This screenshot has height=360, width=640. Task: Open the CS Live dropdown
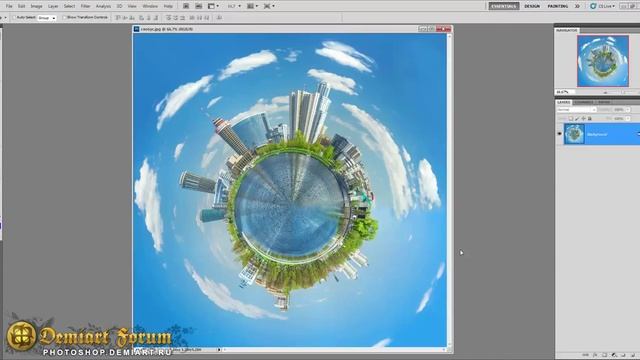coord(602,6)
